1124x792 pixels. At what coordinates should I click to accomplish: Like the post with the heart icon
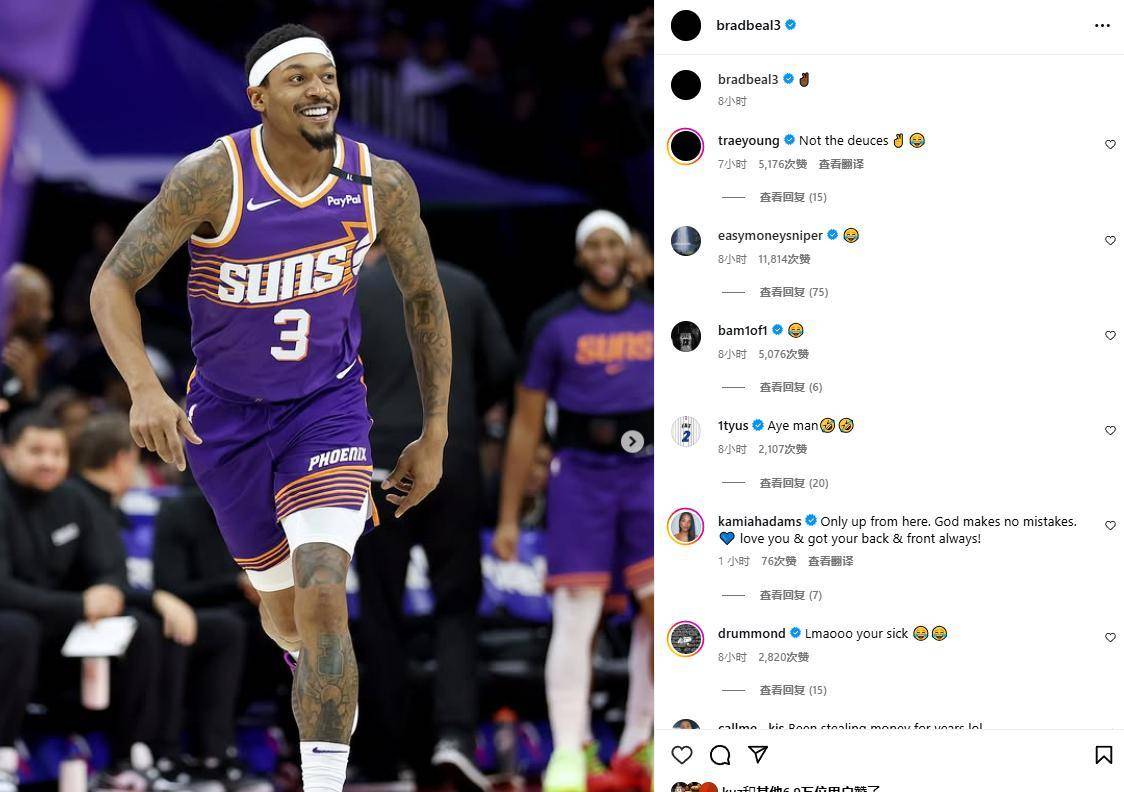tap(682, 755)
